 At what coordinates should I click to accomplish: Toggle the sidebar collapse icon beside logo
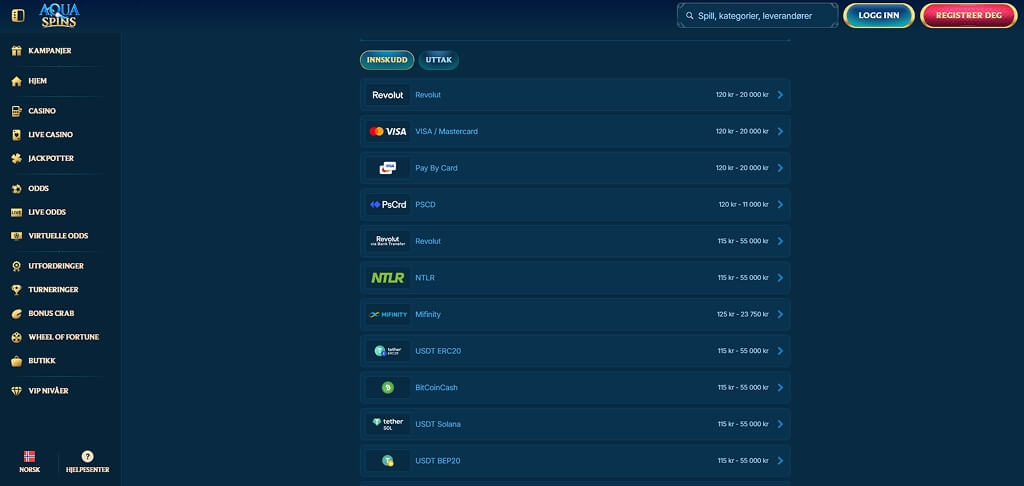point(18,15)
